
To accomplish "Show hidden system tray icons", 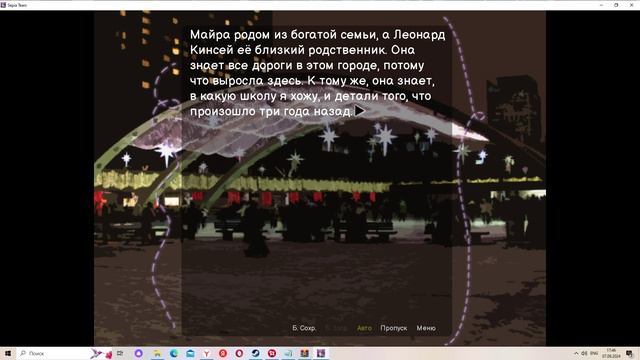I will coord(576,353).
